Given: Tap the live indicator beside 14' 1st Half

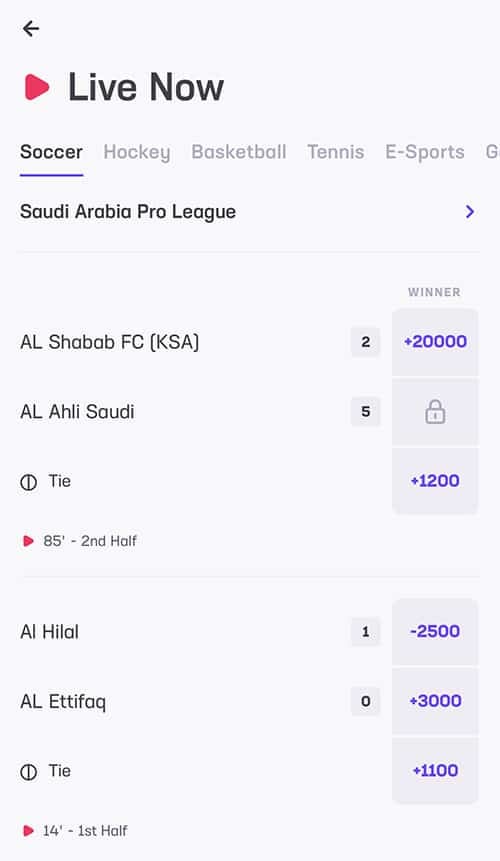Looking at the screenshot, I should pos(28,831).
